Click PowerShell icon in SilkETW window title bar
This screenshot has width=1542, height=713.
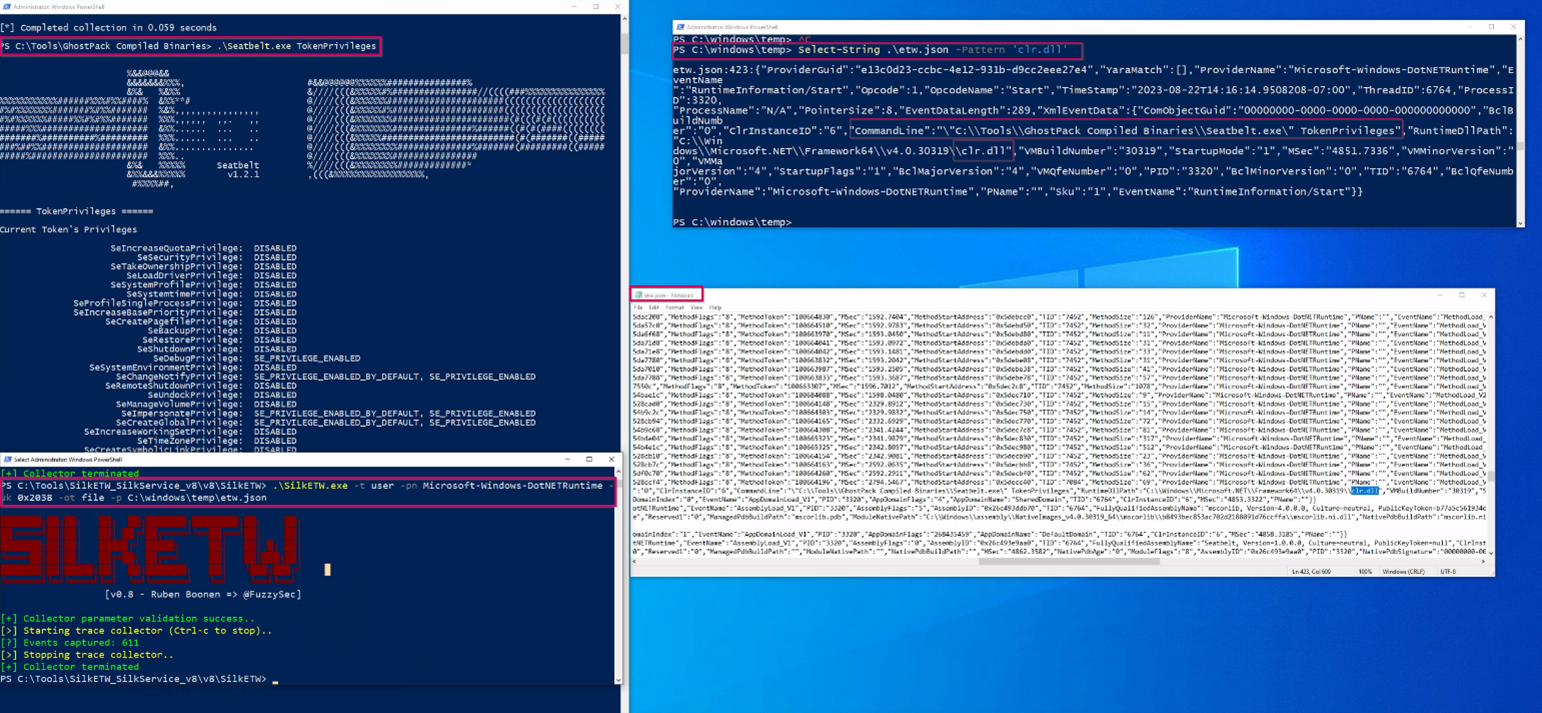pyautogui.click(x=7, y=459)
